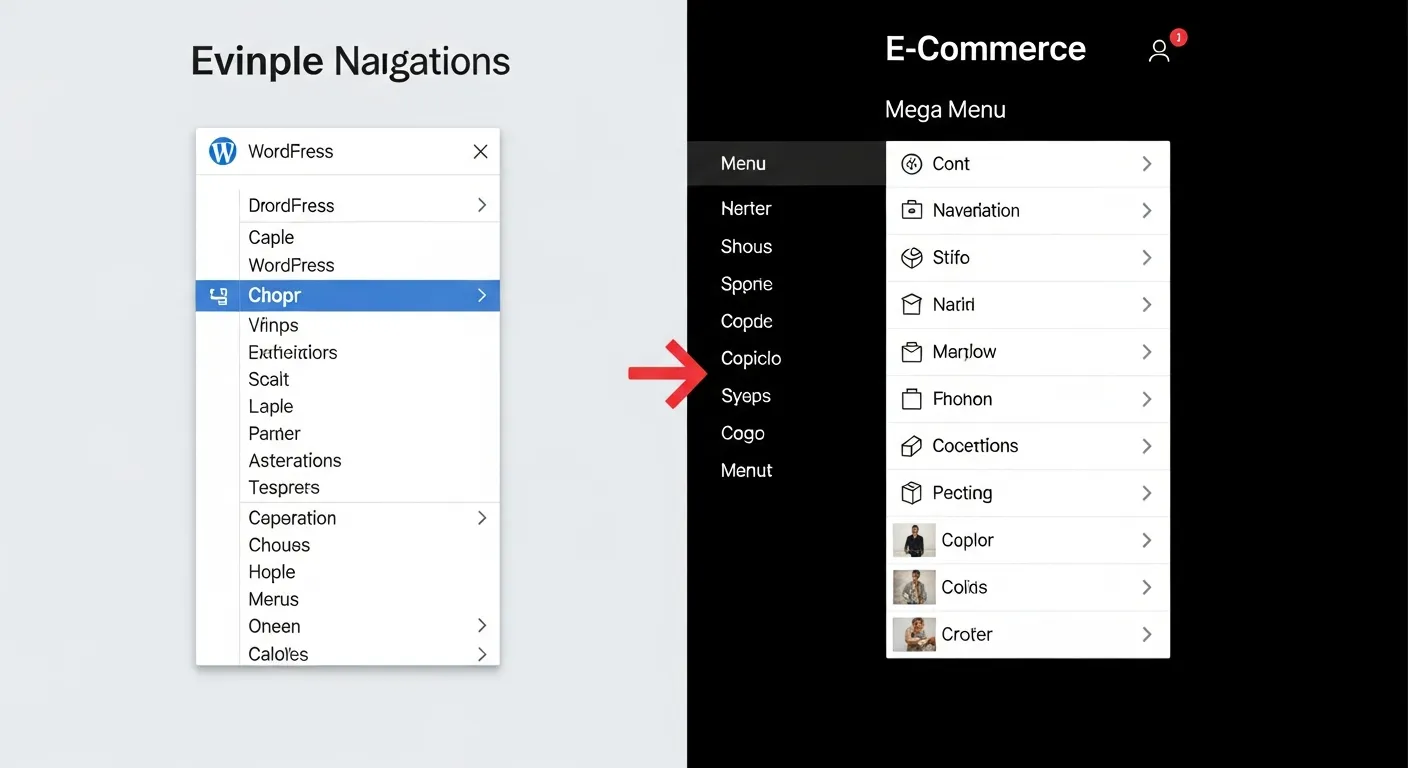Click the E-Commerce title
The width and height of the screenshot is (1408, 768).
985,49
